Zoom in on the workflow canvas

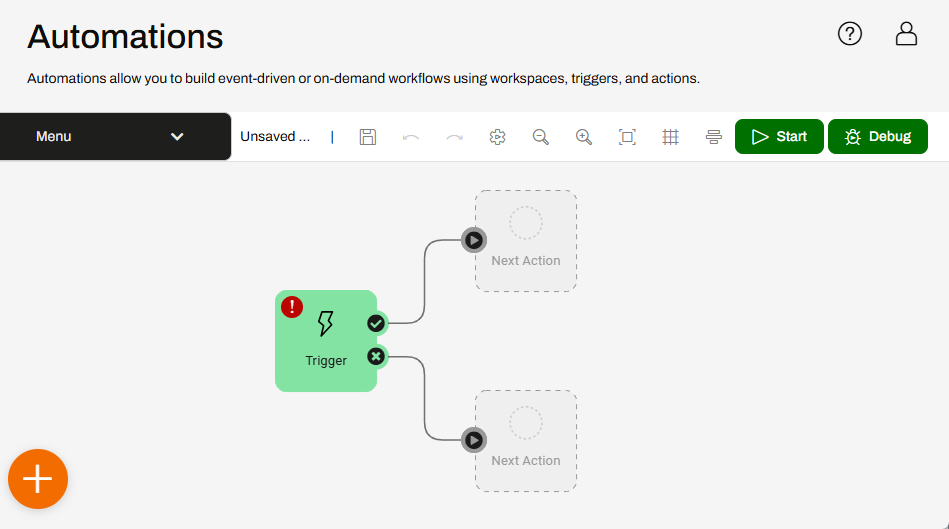583,137
